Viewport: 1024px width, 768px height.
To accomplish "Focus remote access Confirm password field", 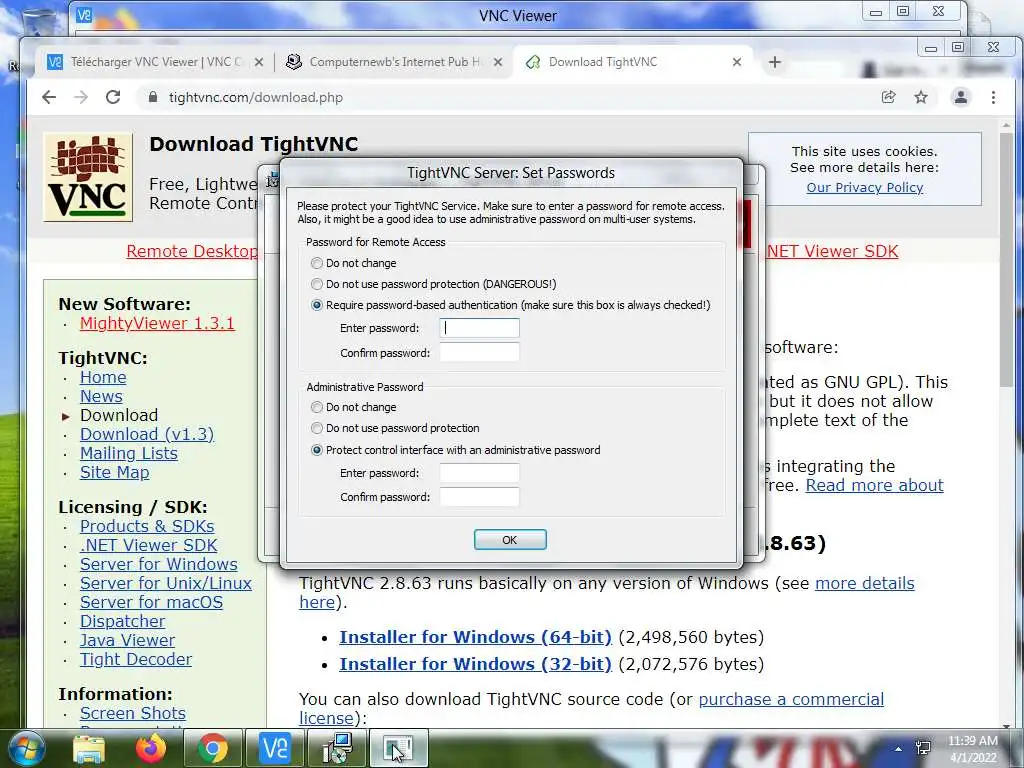I will click(479, 353).
